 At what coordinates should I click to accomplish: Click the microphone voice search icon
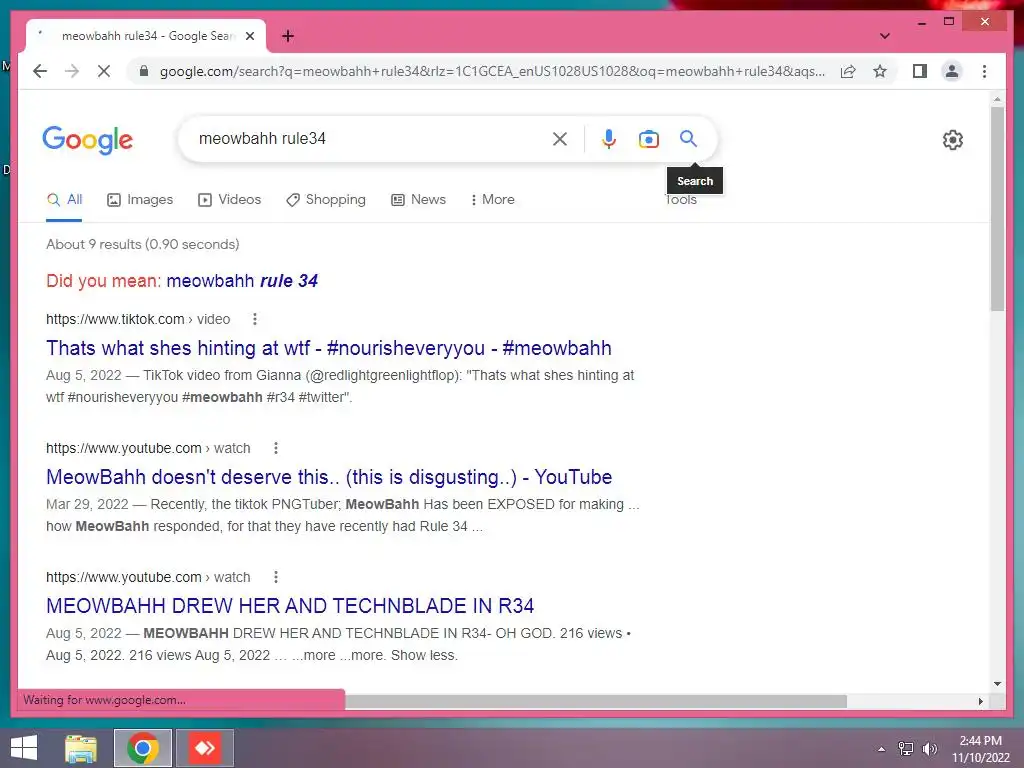point(608,138)
